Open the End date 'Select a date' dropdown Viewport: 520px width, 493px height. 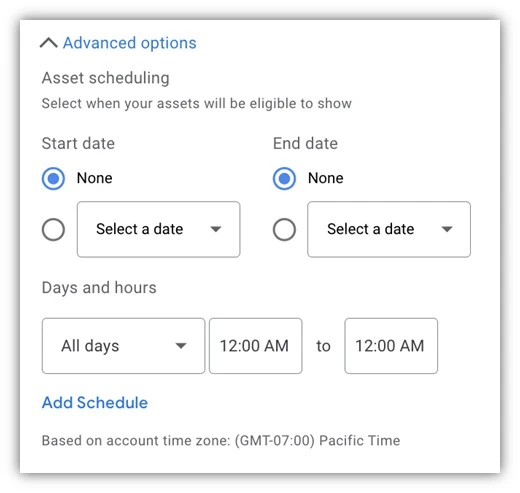click(389, 229)
